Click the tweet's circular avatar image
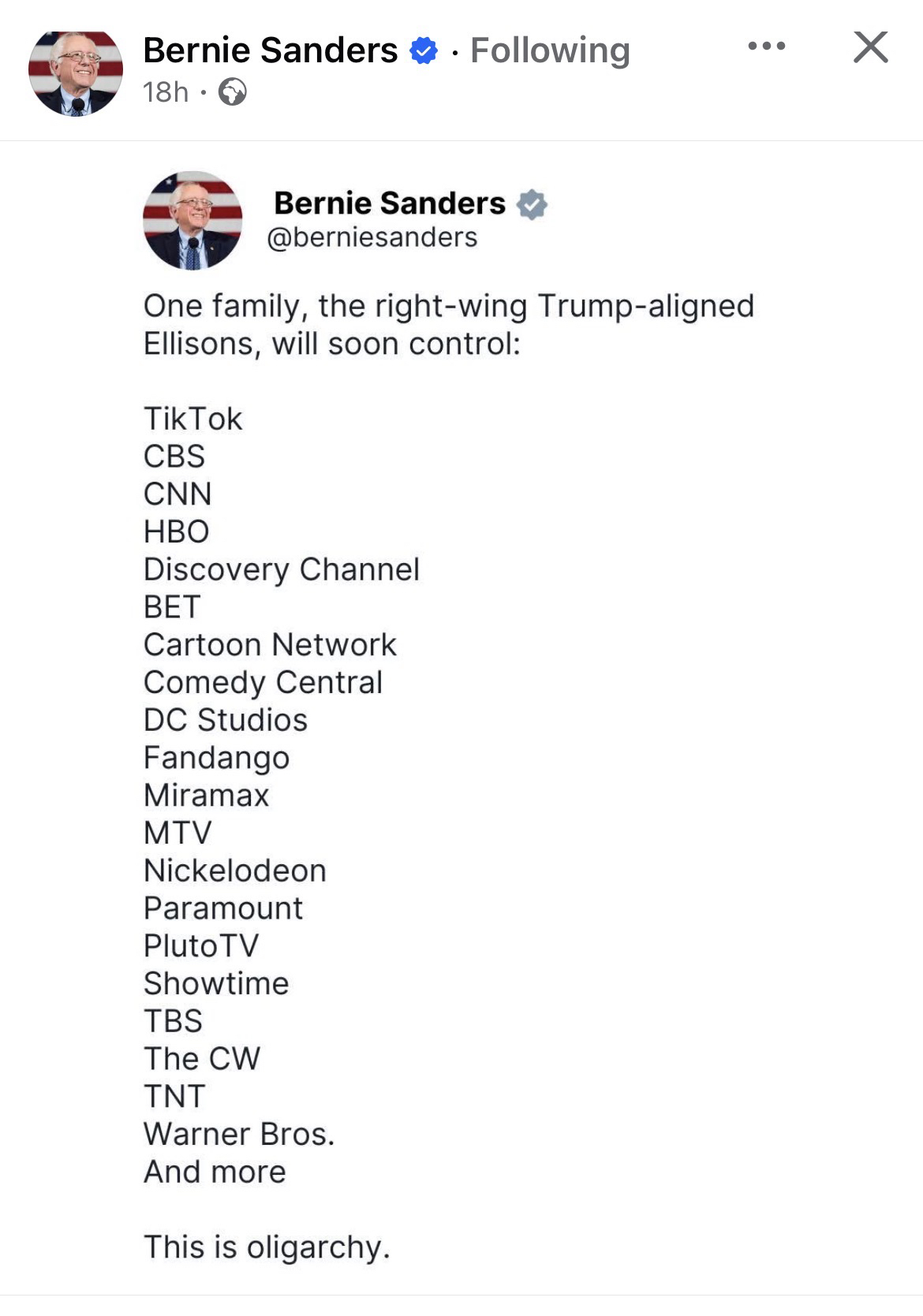The image size is (923, 1316). [x=192, y=221]
